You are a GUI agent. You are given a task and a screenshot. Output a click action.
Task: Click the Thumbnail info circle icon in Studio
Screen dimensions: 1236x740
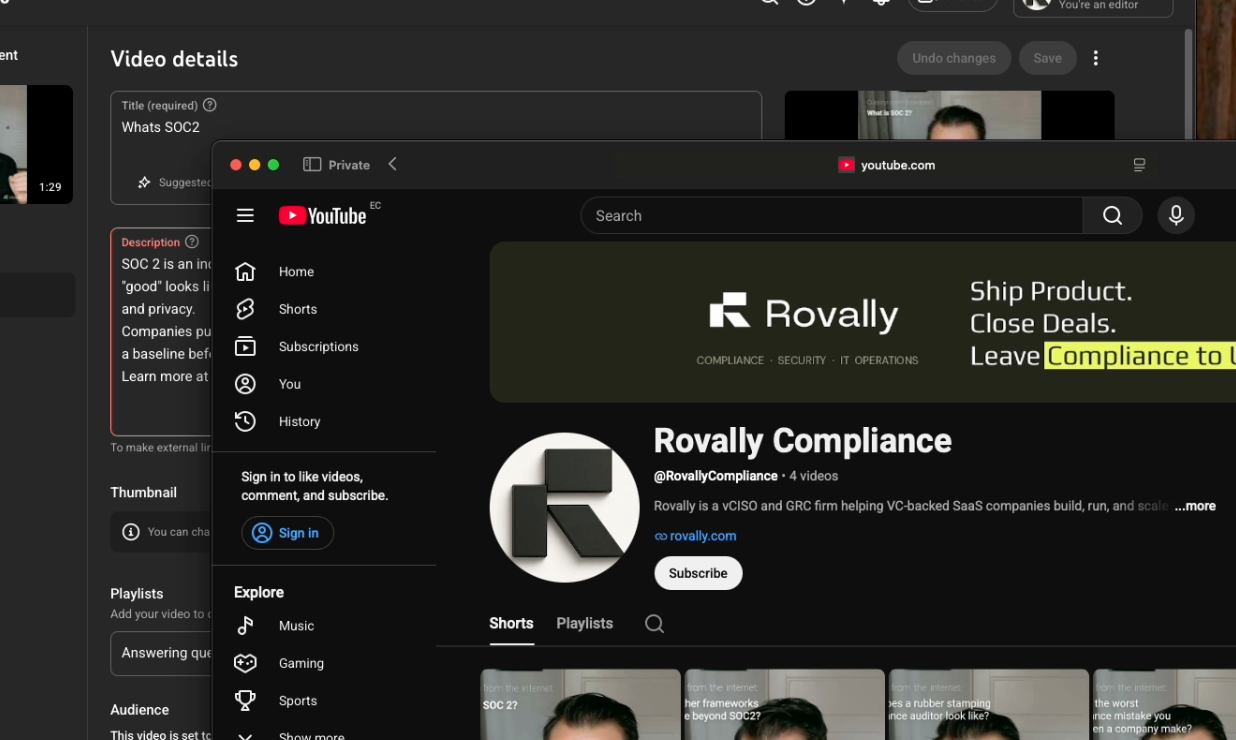[x=131, y=532]
